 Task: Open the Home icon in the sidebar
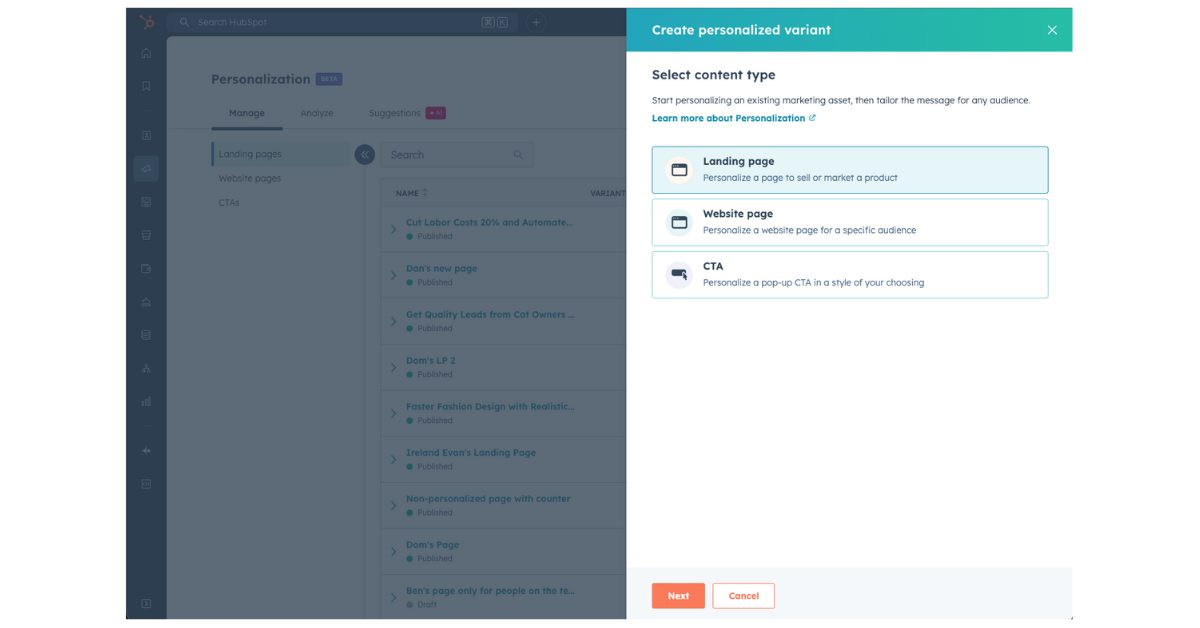[x=146, y=53]
